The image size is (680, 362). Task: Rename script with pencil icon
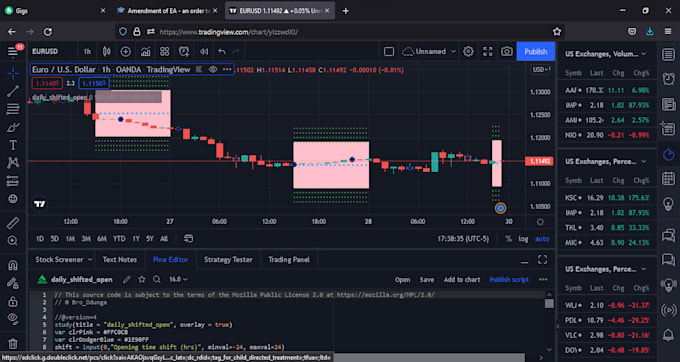point(127,280)
